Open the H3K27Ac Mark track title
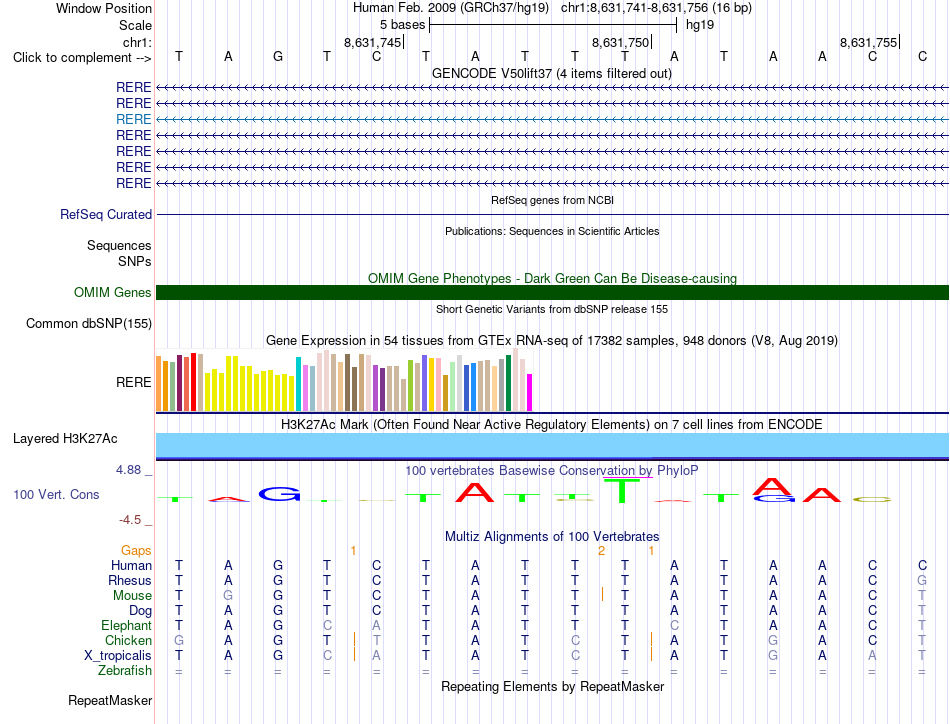The image size is (950, 724). click(x=552, y=424)
